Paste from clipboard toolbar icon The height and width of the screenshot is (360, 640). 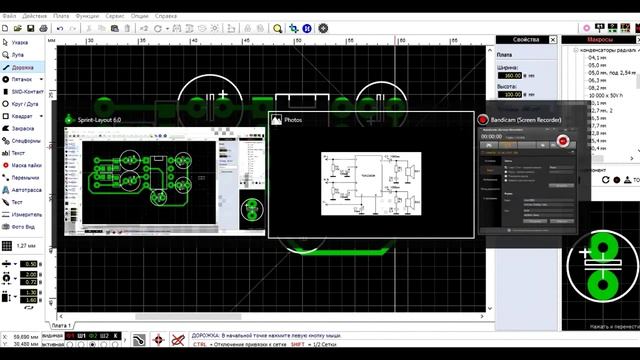point(115,29)
